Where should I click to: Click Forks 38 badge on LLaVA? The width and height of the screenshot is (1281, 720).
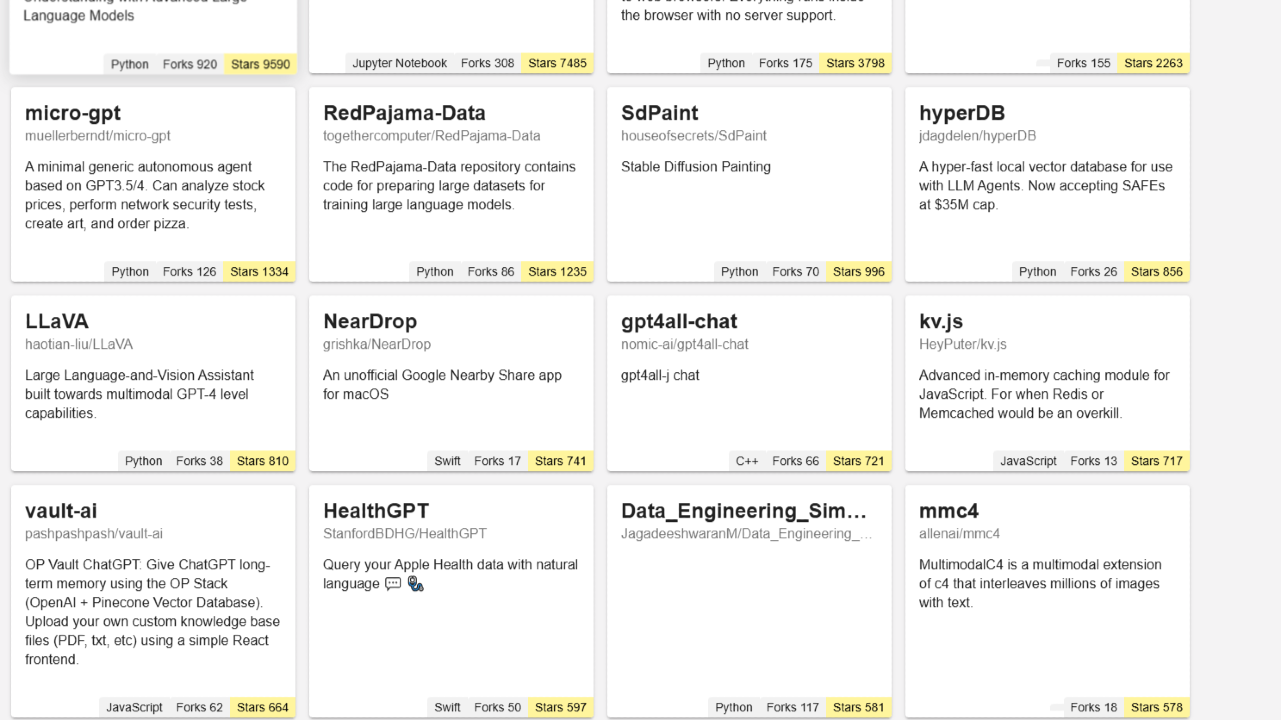[200, 461]
